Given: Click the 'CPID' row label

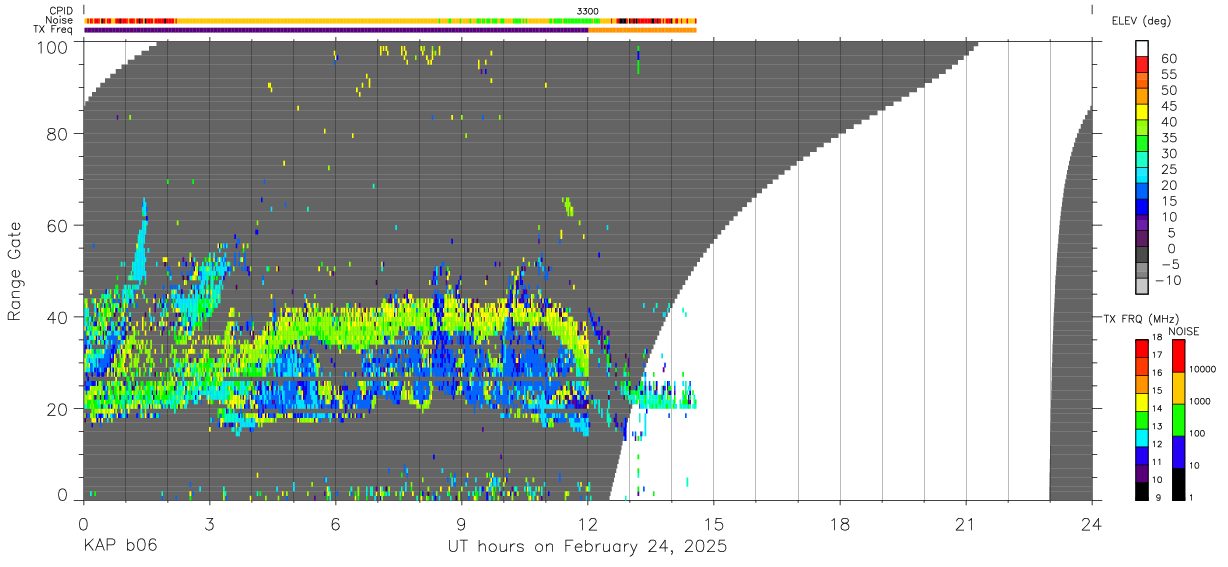Looking at the screenshot, I should 61,11.
